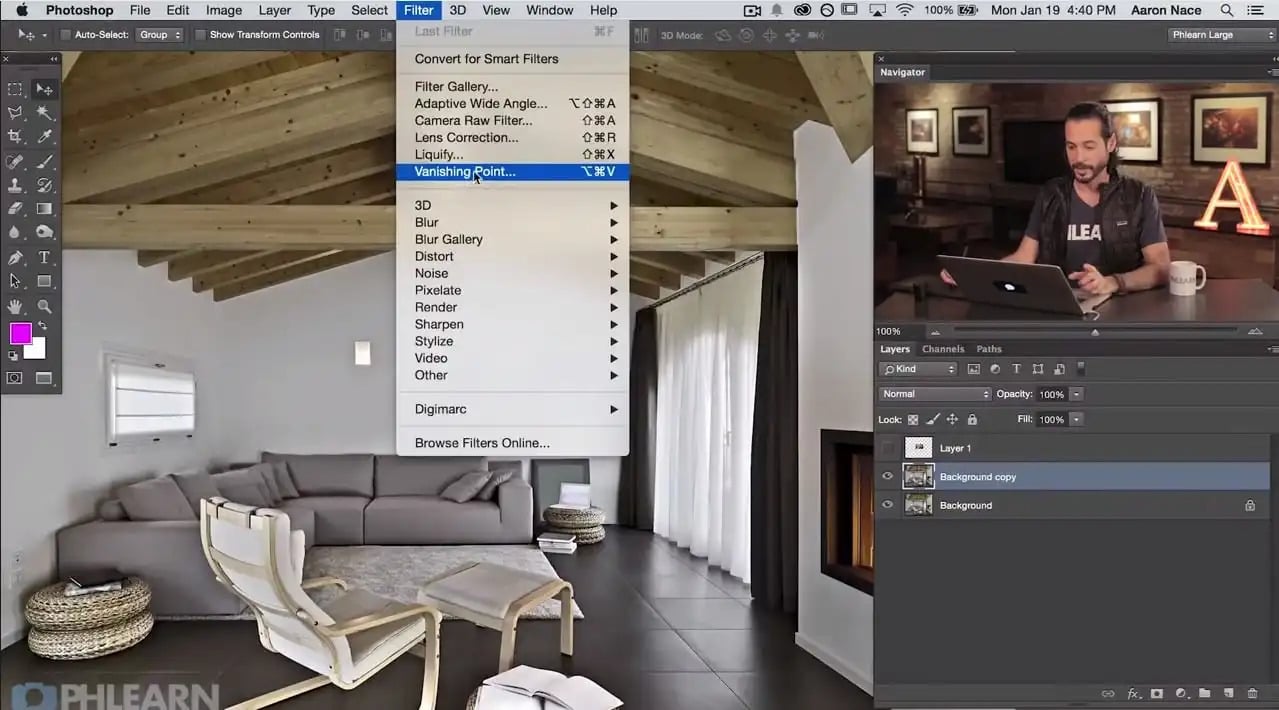1279x710 pixels.
Task: Open the Auto-Select Group dropdown
Action: point(161,35)
